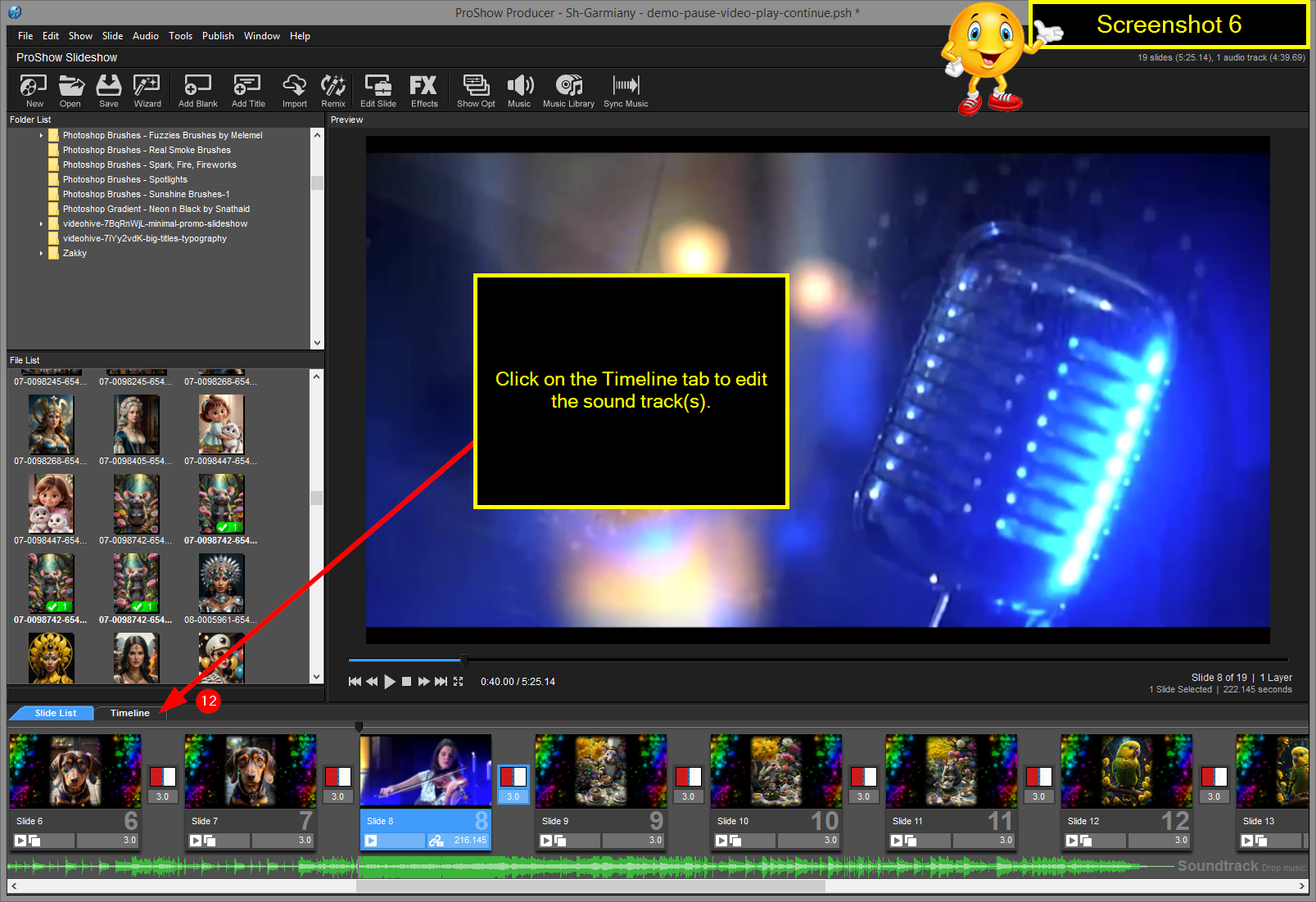Play the slideshow preview
The width and height of the screenshot is (1316, 902).
[390, 682]
